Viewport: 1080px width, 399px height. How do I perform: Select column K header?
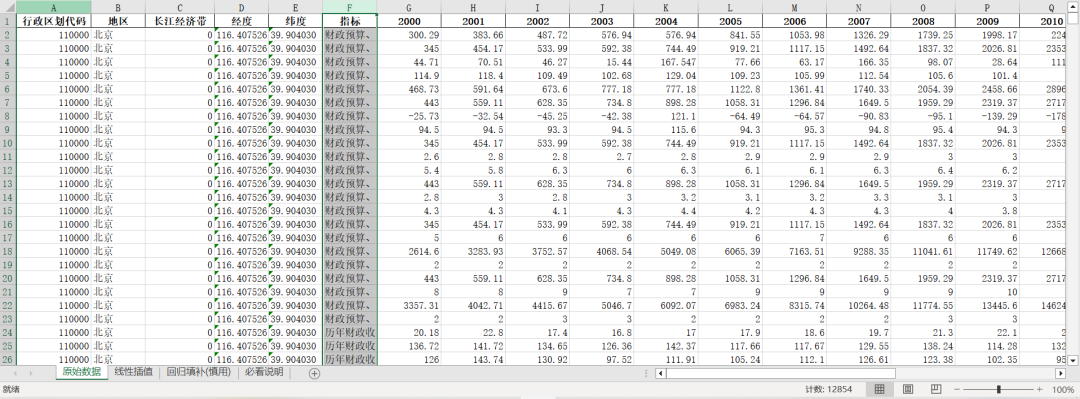tap(666, 7)
